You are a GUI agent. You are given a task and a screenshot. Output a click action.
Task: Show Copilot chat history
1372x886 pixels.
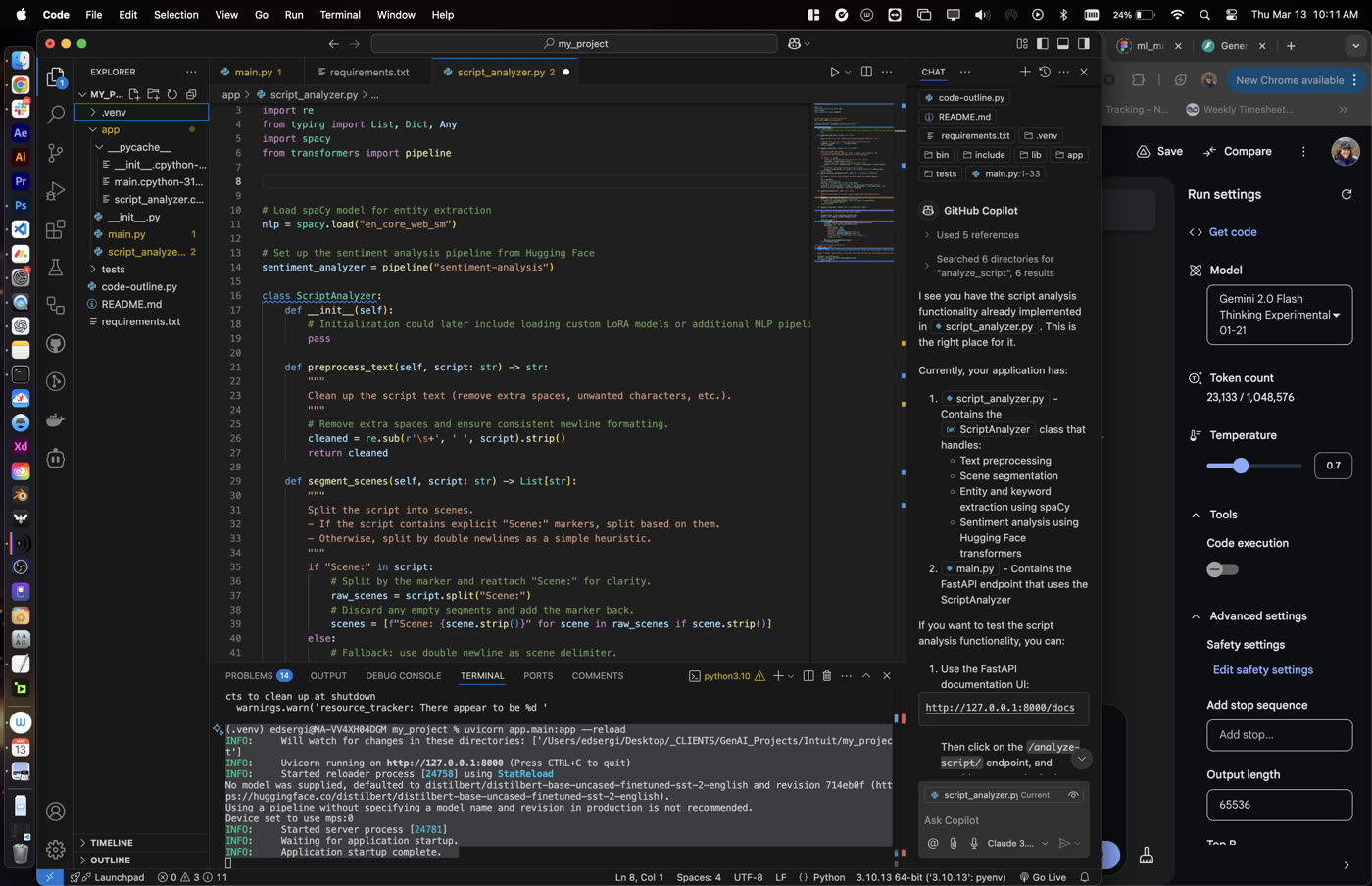[x=1045, y=72]
